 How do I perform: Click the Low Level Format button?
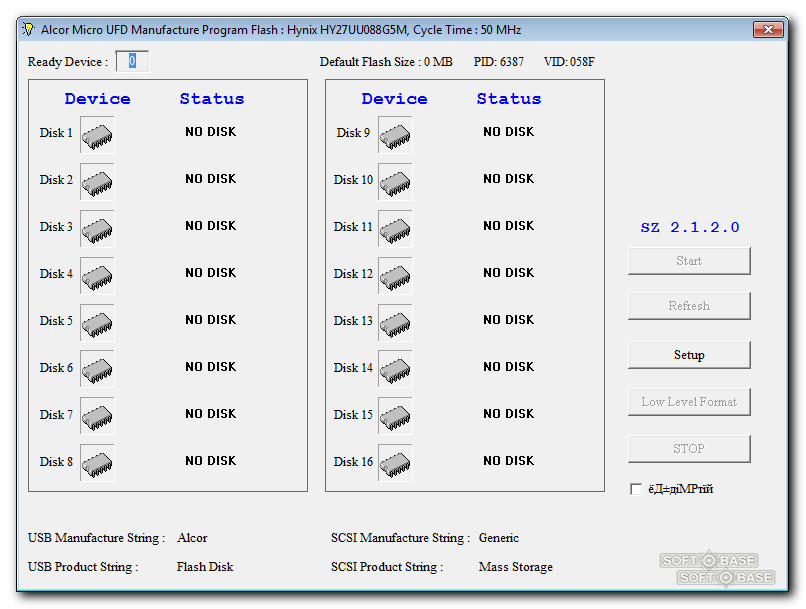pyautogui.click(x=689, y=402)
